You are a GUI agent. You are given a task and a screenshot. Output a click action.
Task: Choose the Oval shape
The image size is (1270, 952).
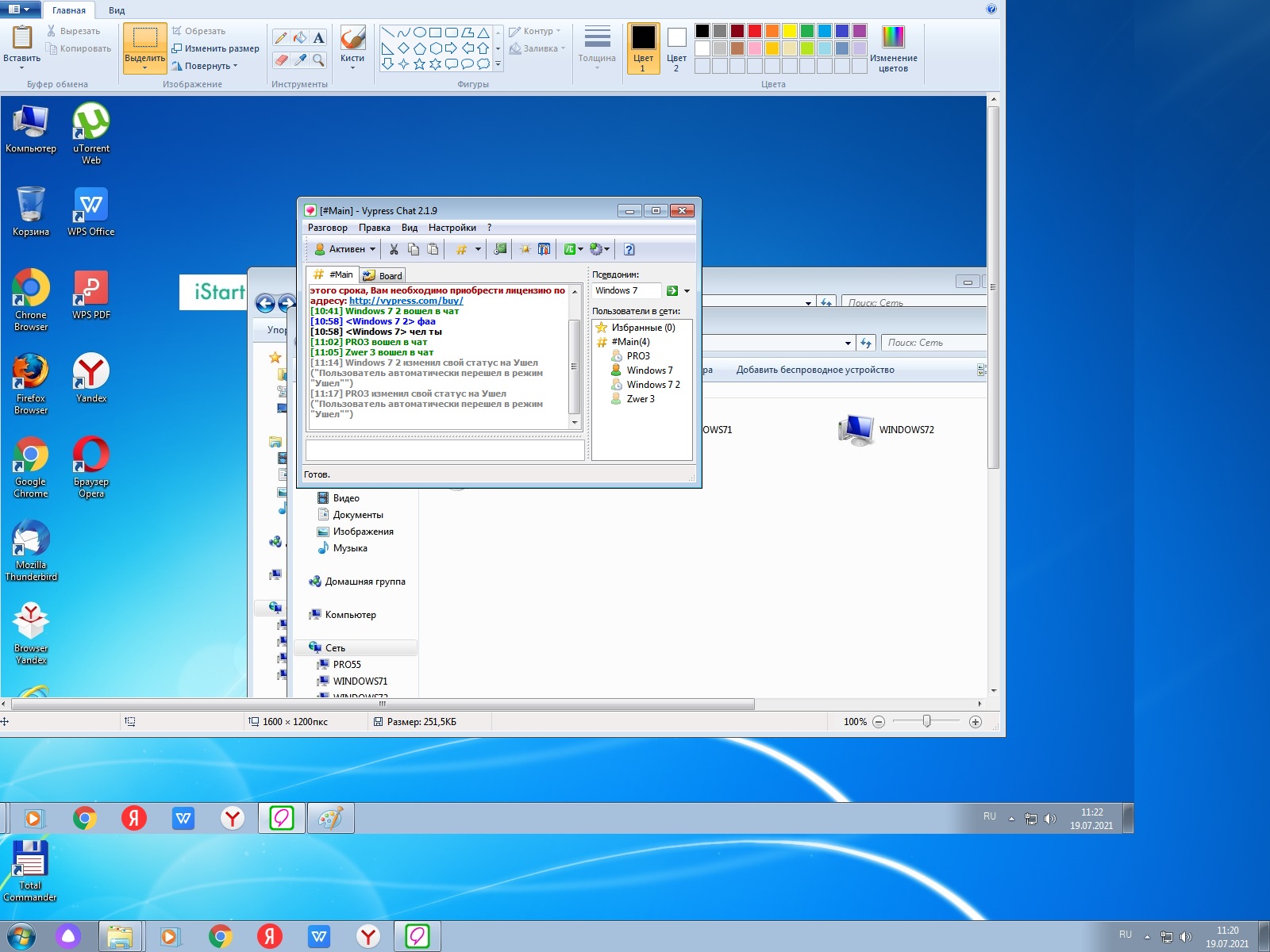pos(420,33)
